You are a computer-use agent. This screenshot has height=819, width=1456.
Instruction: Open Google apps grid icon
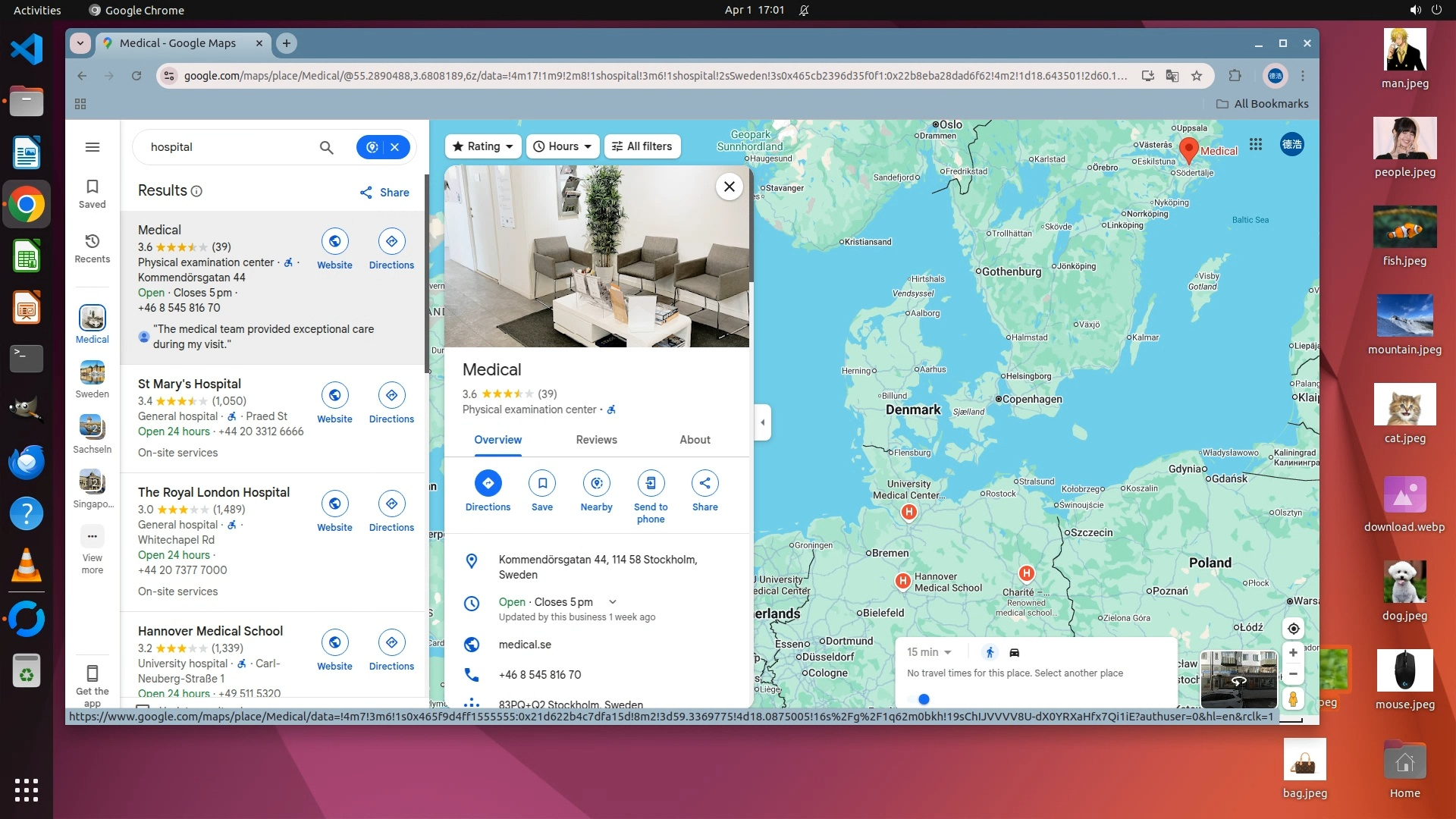(1256, 145)
